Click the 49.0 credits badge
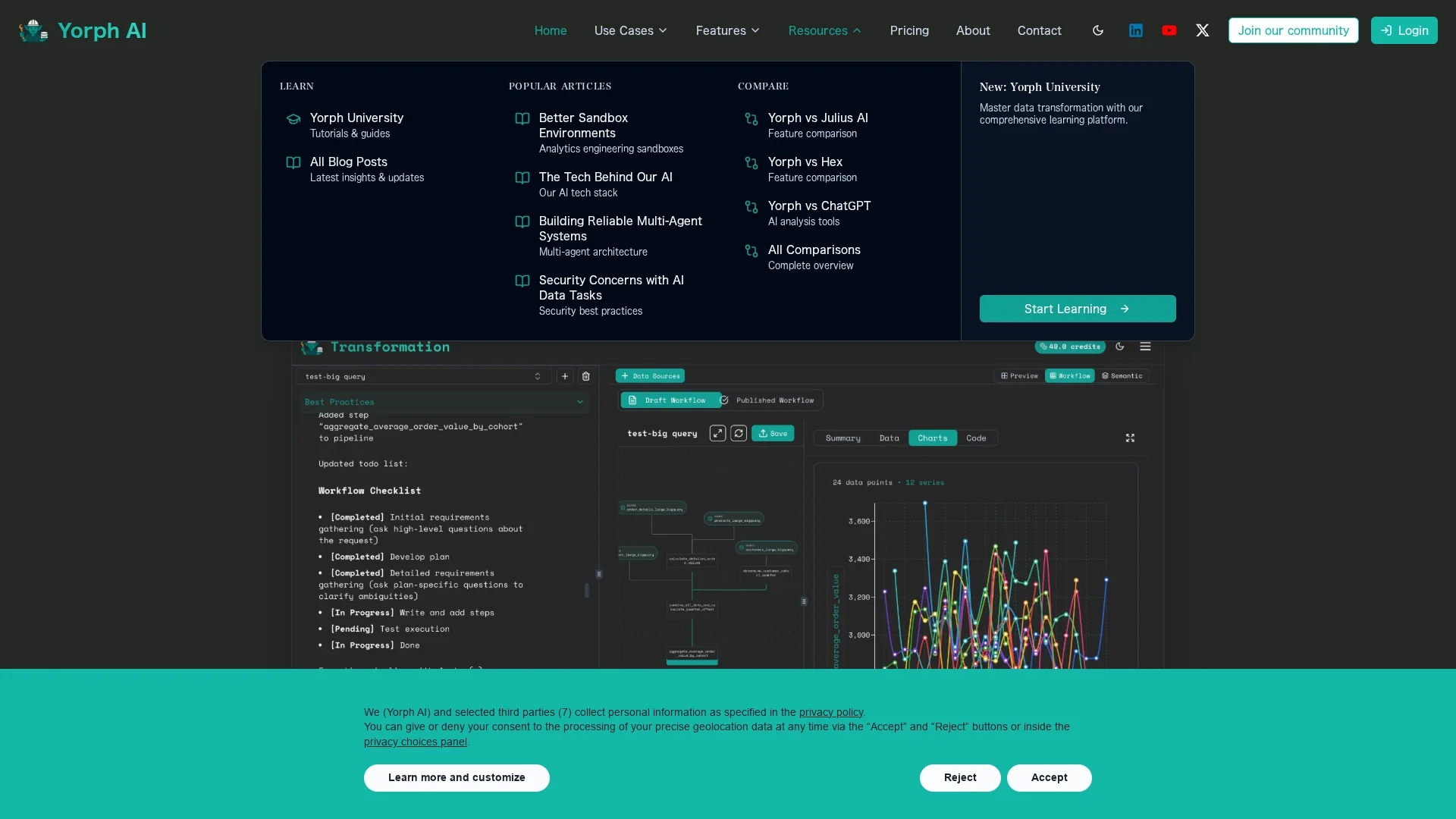This screenshot has width=1456, height=819. pyautogui.click(x=1070, y=347)
